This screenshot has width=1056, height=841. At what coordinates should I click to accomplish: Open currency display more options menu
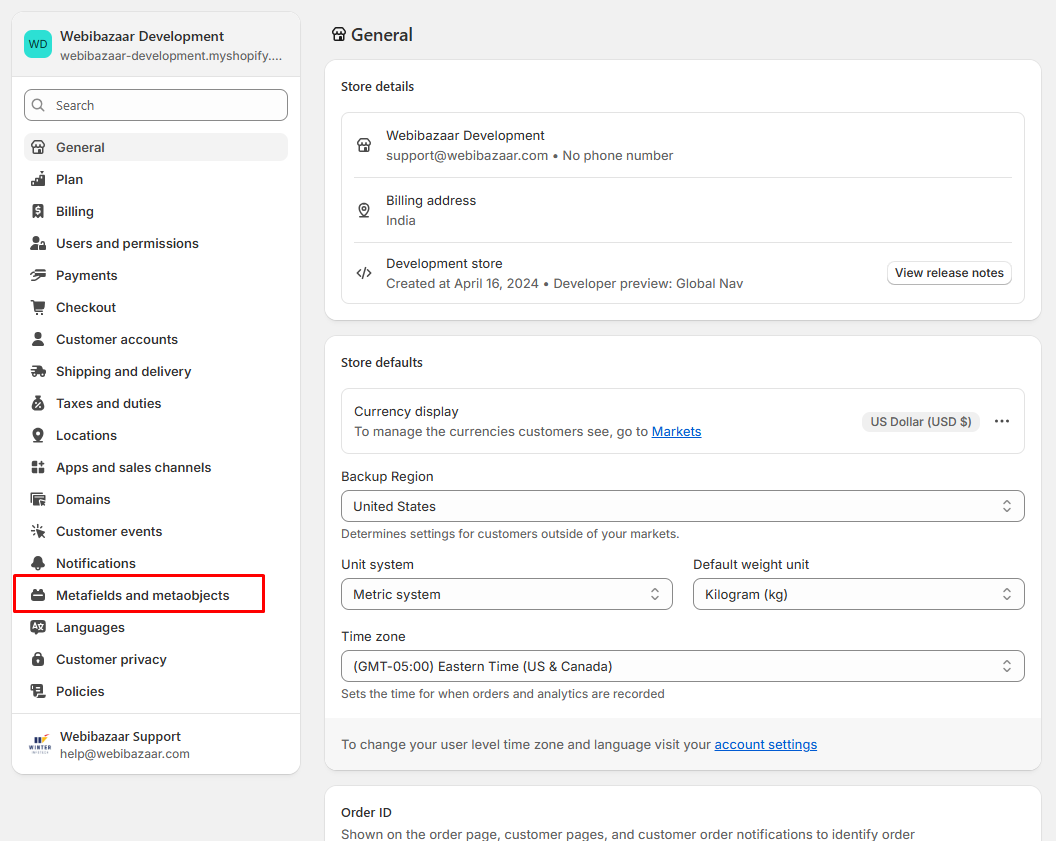pyautogui.click(x=1001, y=421)
